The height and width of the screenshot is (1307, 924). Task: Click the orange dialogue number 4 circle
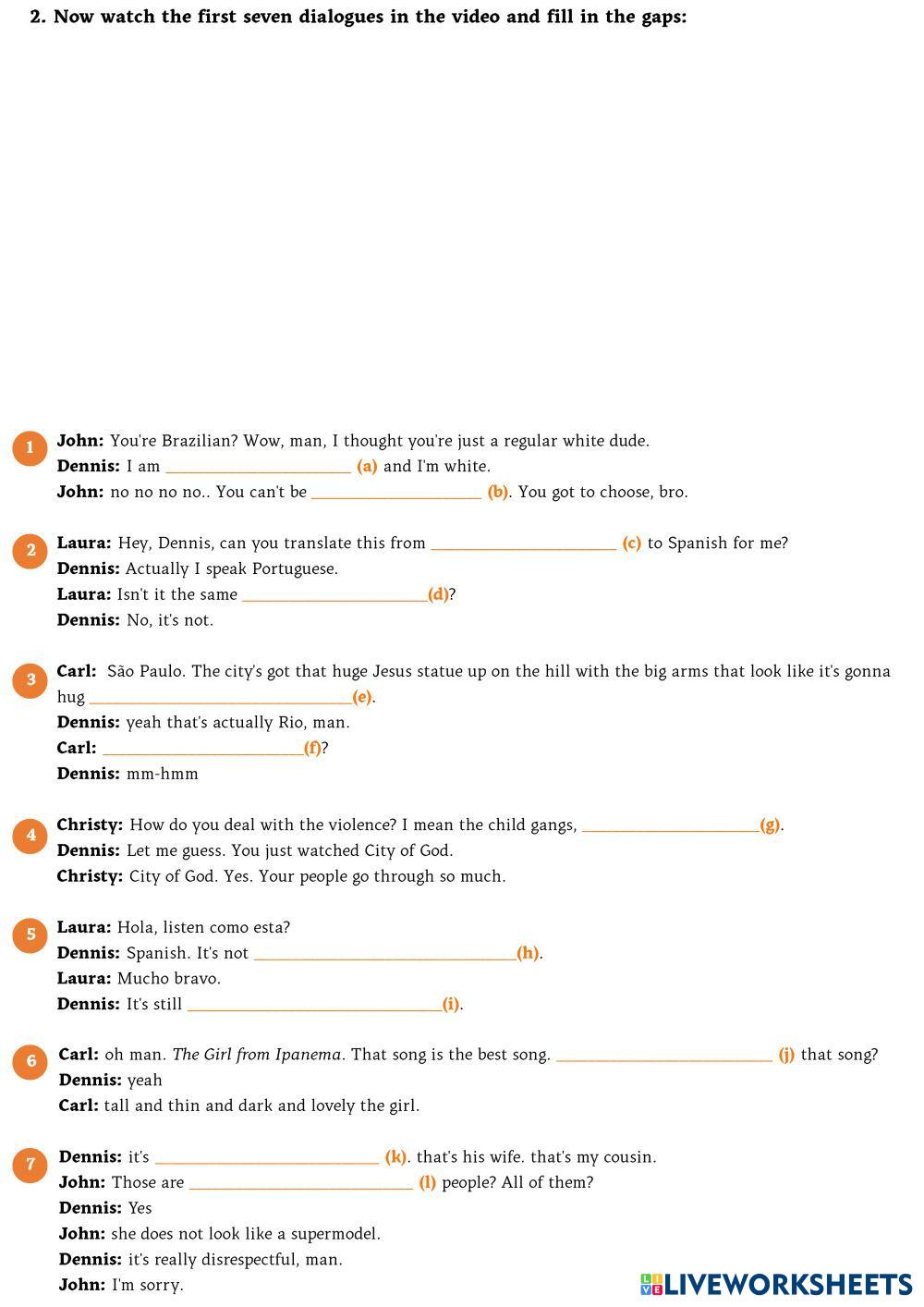click(x=30, y=836)
